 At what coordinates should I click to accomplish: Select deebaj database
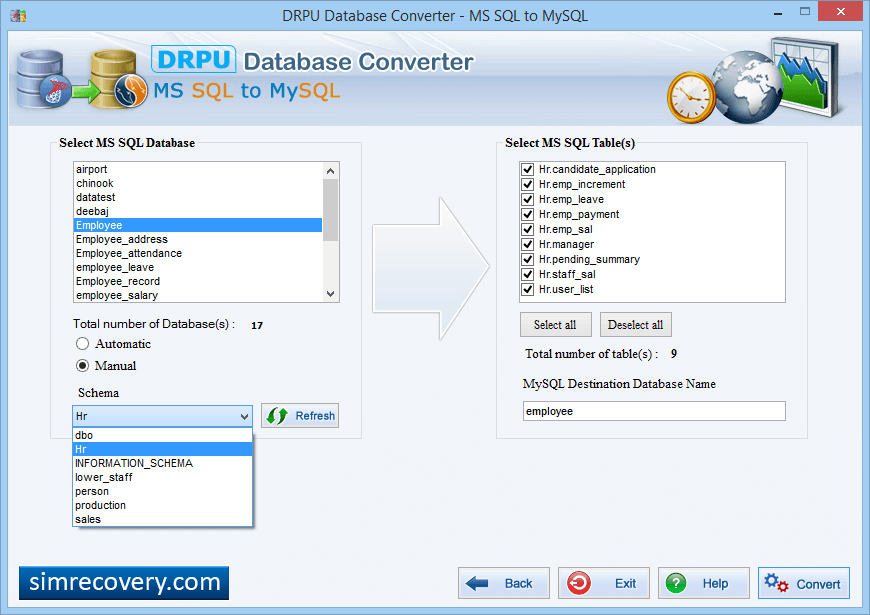tap(198, 211)
